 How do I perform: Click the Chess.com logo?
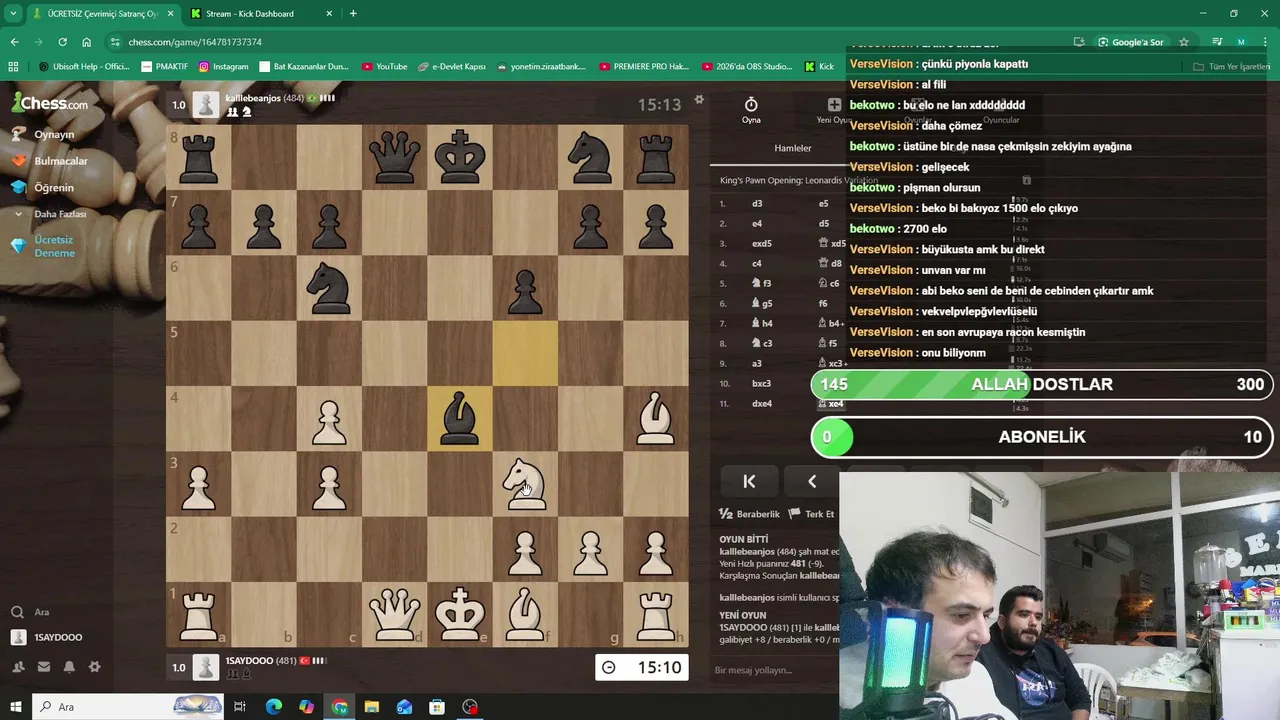(x=50, y=103)
